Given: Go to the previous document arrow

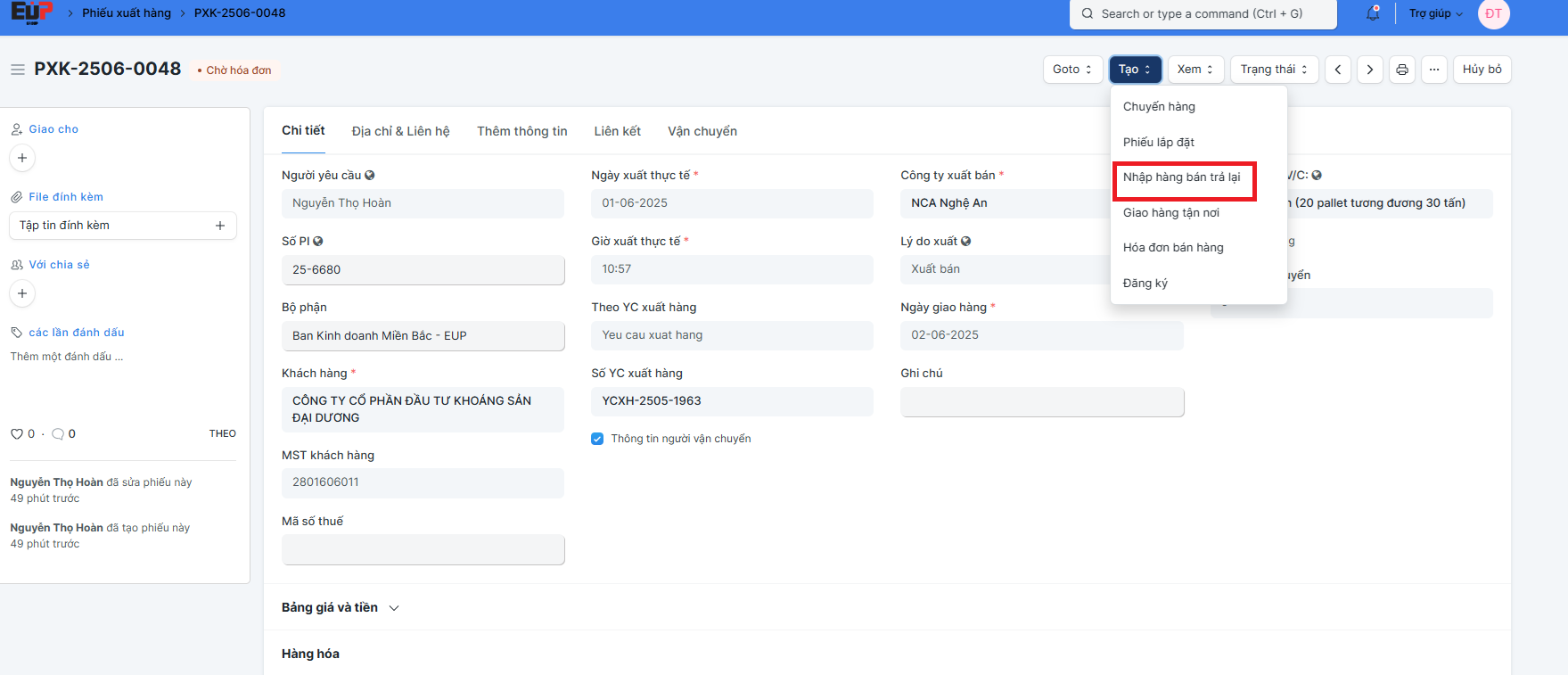Looking at the screenshot, I should point(1337,70).
